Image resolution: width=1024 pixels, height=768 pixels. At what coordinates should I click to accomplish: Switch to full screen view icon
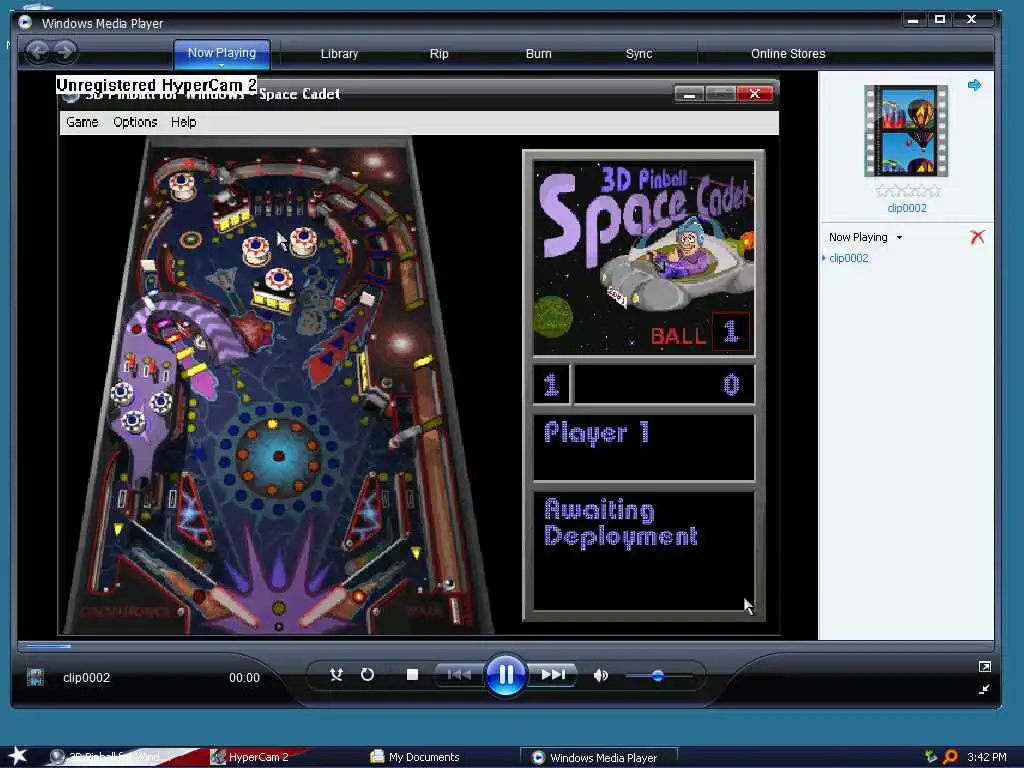click(x=985, y=666)
